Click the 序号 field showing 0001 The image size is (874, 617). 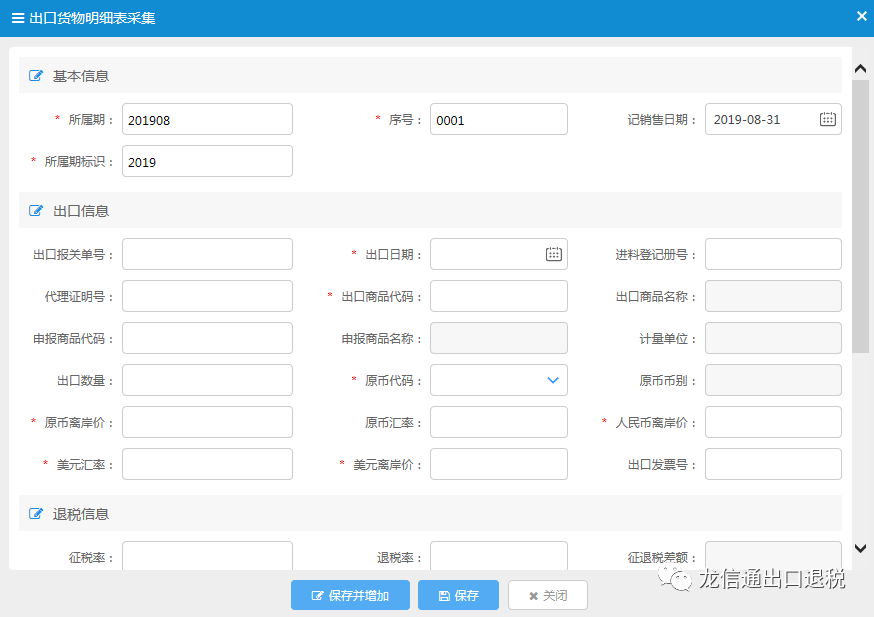pyautogui.click(x=498, y=119)
